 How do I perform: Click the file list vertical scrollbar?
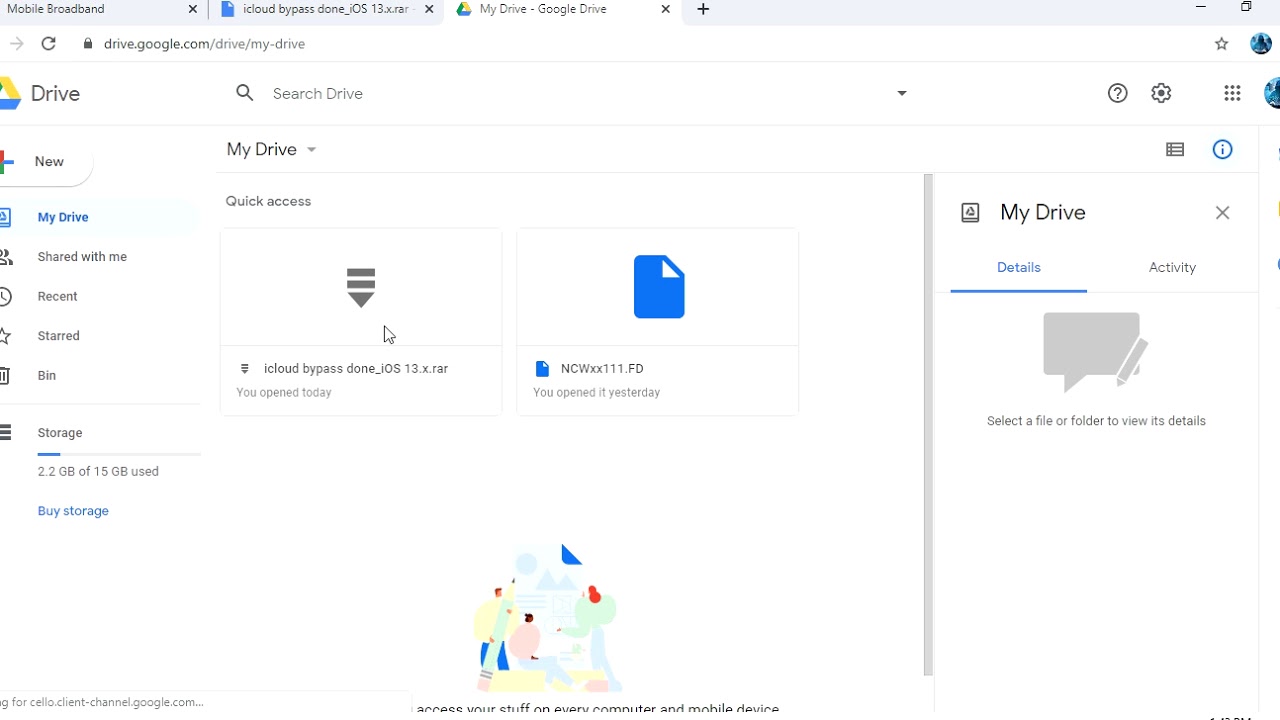(928, 425)
